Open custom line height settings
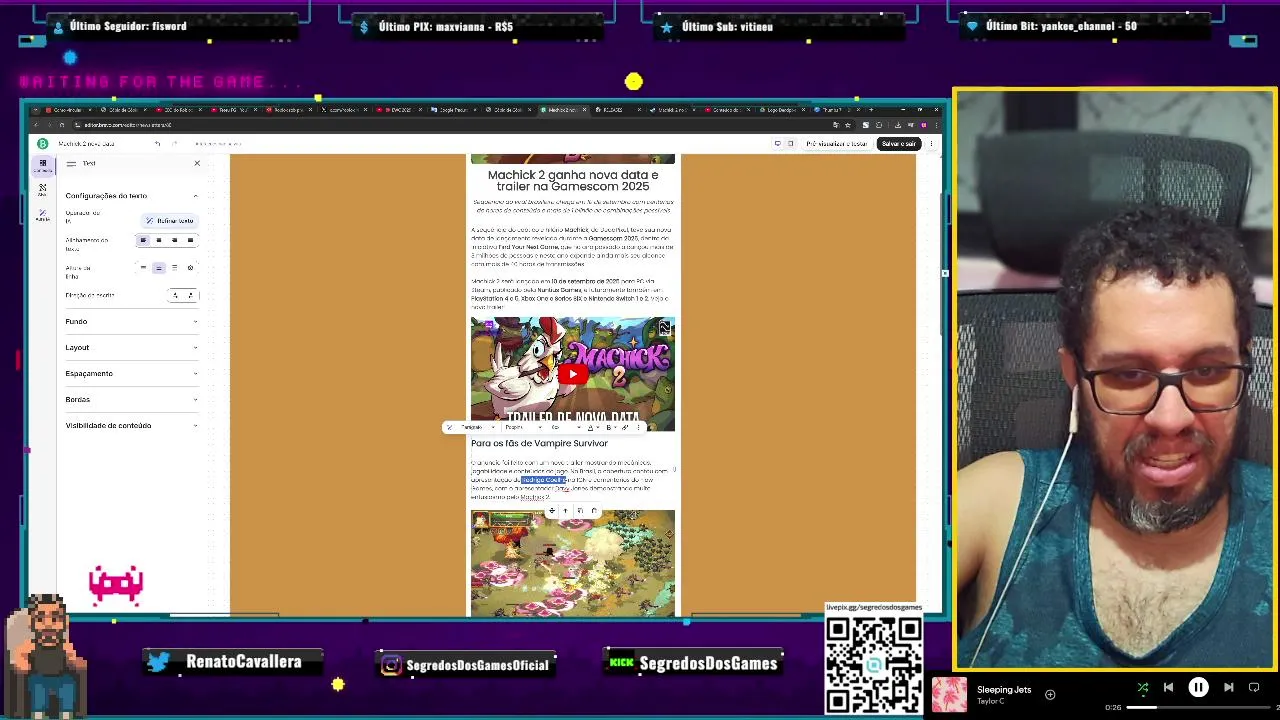Screen dimensions: 1280x720 tap(190, 267)
